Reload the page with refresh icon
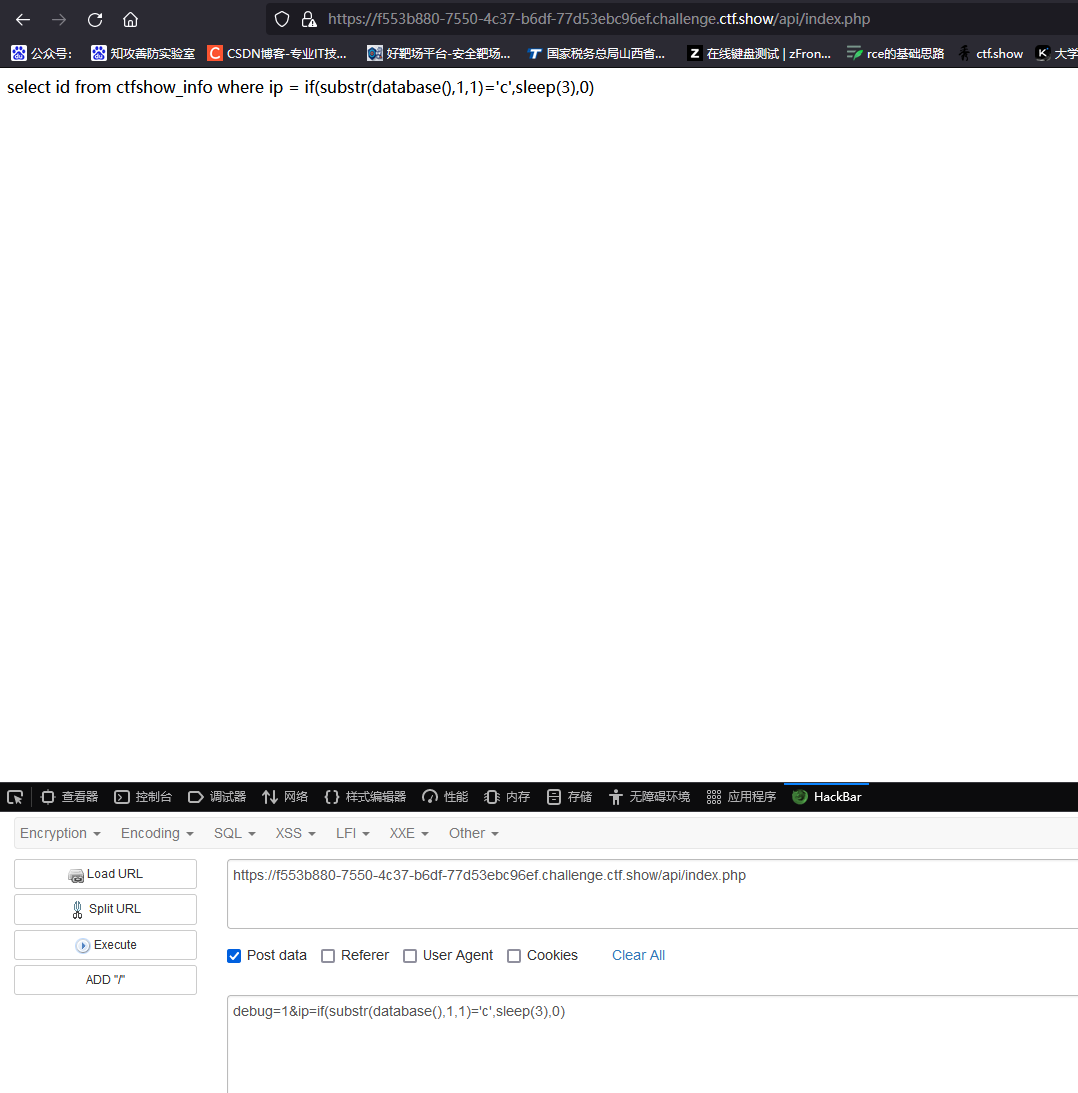The width and height of the screenshot is (1078, 1093). coord(95,20)
